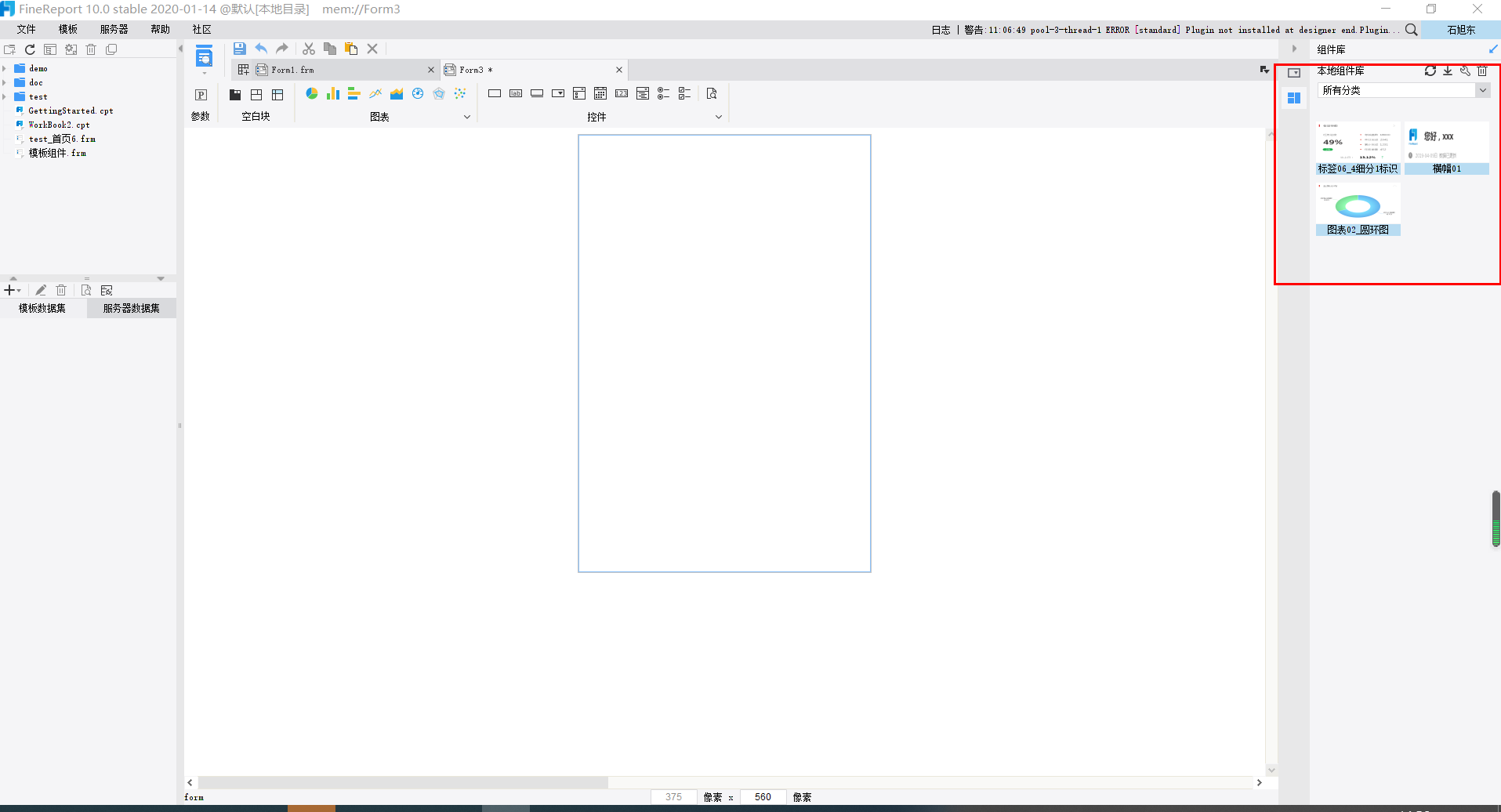Select the radio button group widget icon

click(x=664, y=93)
